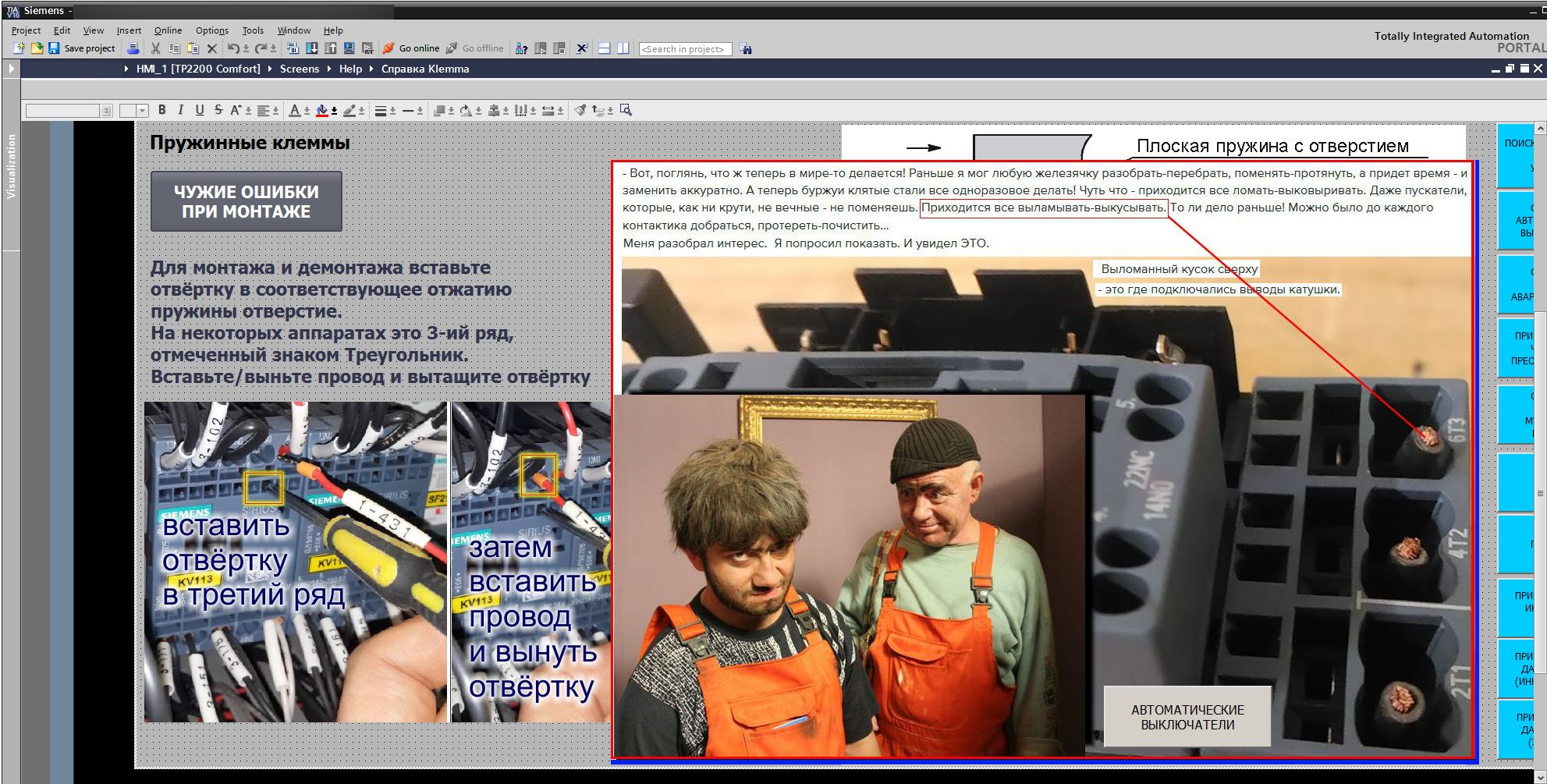The height and width of the screenshot is (784, 1547).
Task: Toggle Underline text formatting
Action: click(x=200, y=110)
